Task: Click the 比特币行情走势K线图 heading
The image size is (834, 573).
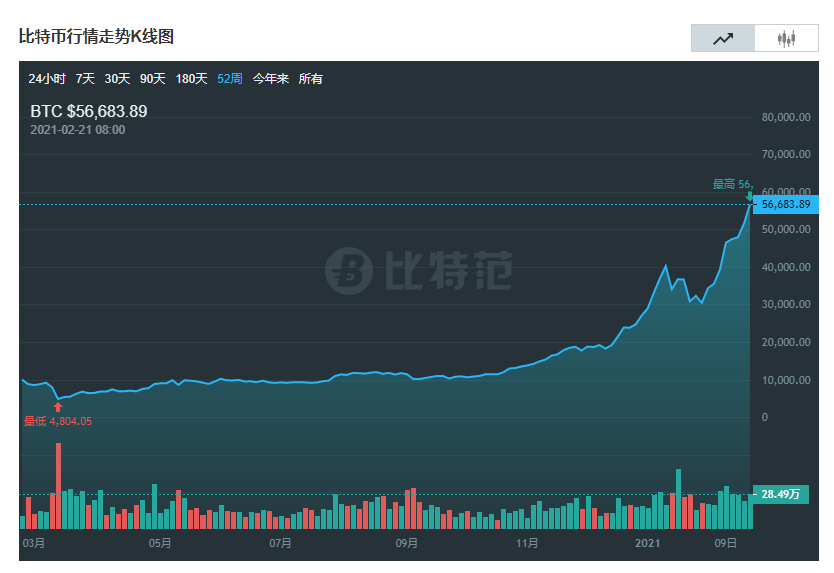Action: (x=96, y=36)
